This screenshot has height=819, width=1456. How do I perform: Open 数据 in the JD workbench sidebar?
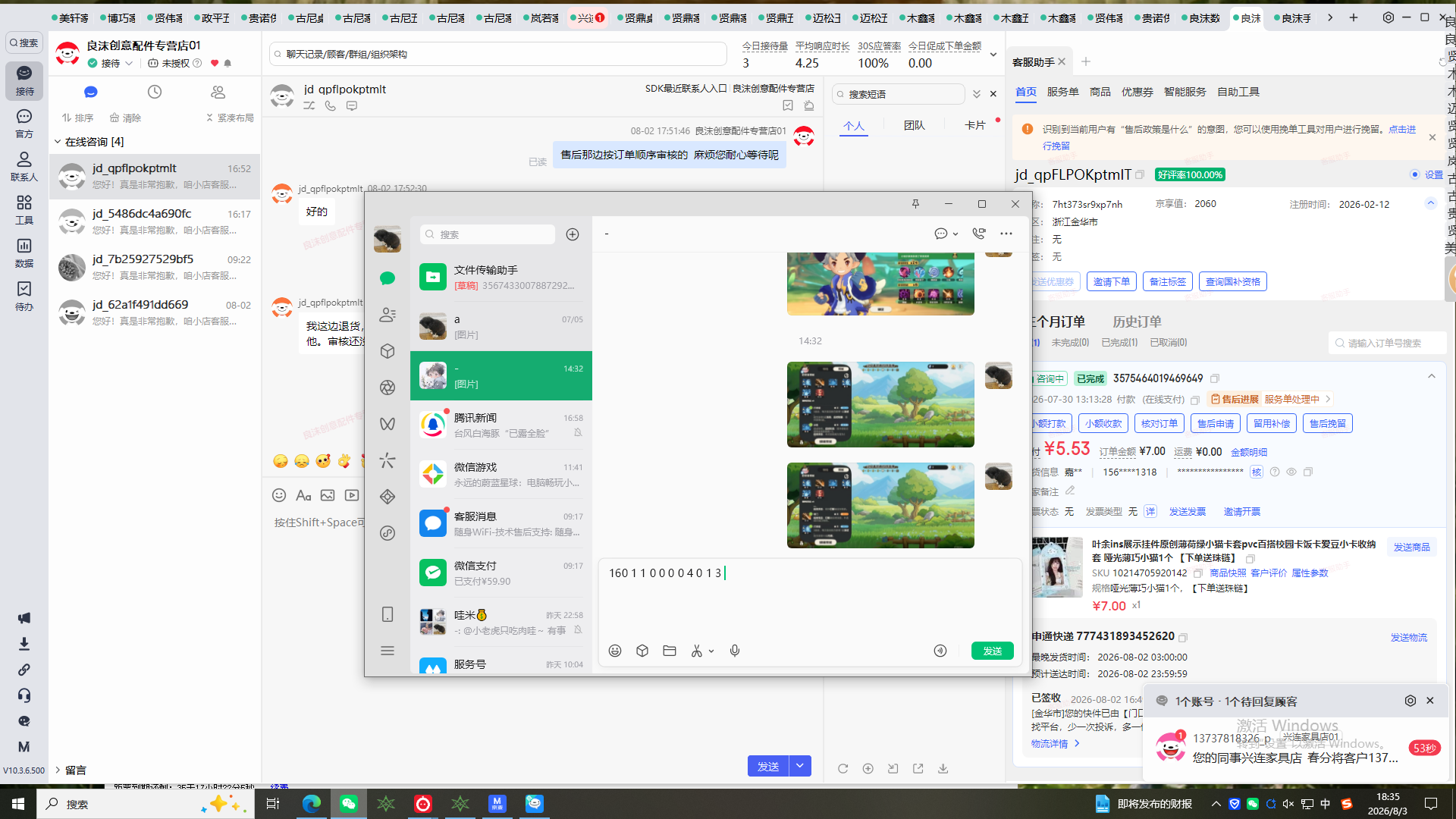tap(24, 253)
